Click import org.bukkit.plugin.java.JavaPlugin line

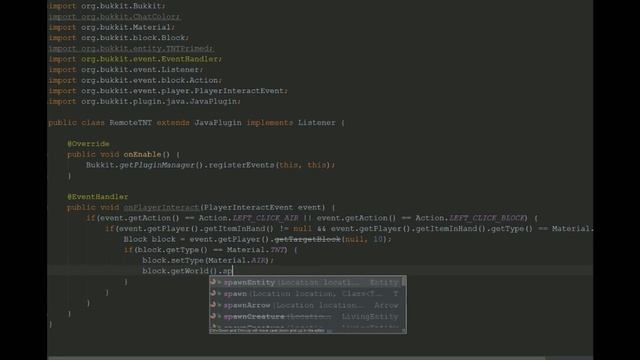[144, 102]
